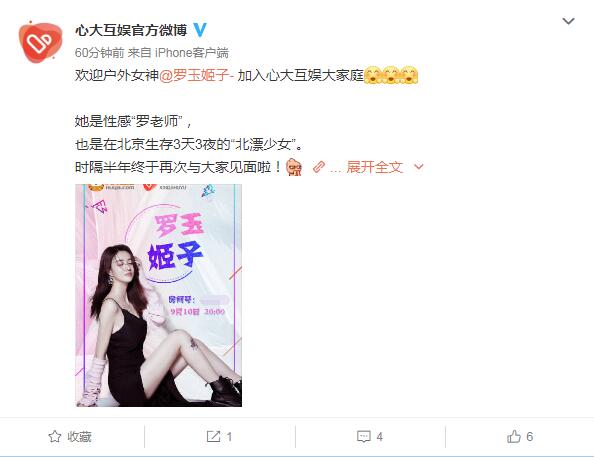Open comments via speech bubble icon
Viewport: 594px width, 457px height.
(x=364, y=437)
